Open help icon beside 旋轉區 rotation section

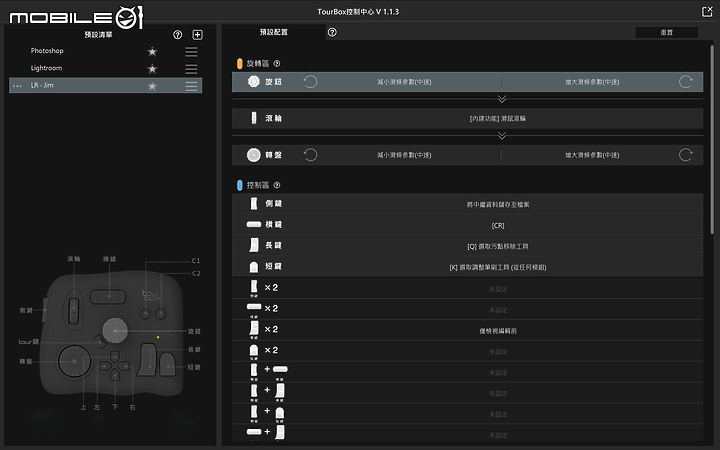click(x=277, y=64)
